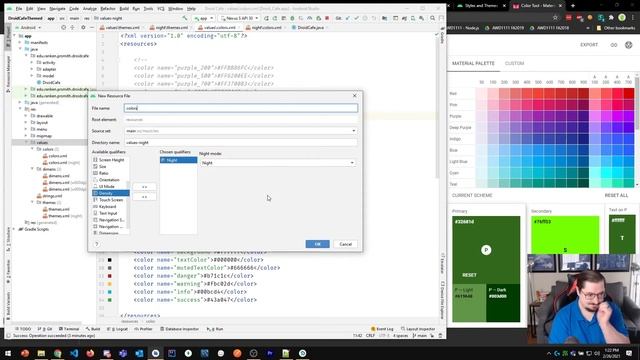Image resolution: width=640 pixels, height=360 pixels.
Task: Open the Build menu
Action: [x=124, y=9]
